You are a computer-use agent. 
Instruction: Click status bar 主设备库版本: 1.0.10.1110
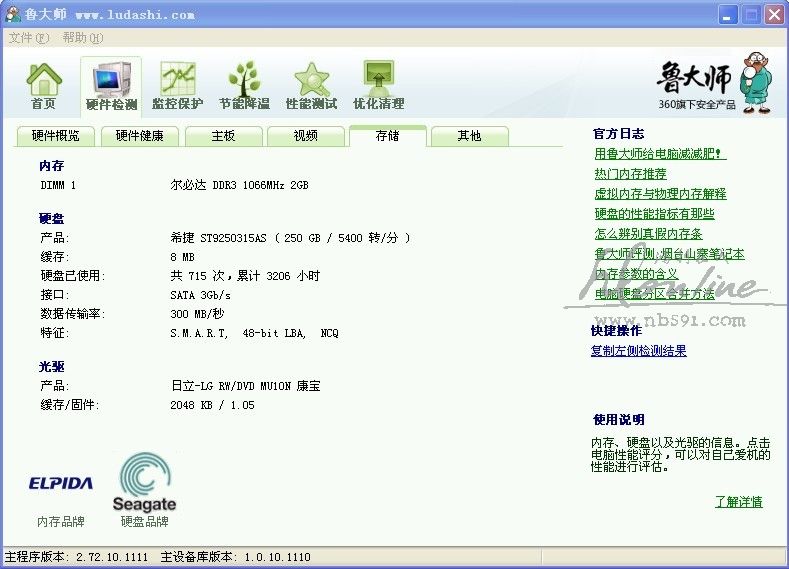pyautogui.click(x=235, y=557)
